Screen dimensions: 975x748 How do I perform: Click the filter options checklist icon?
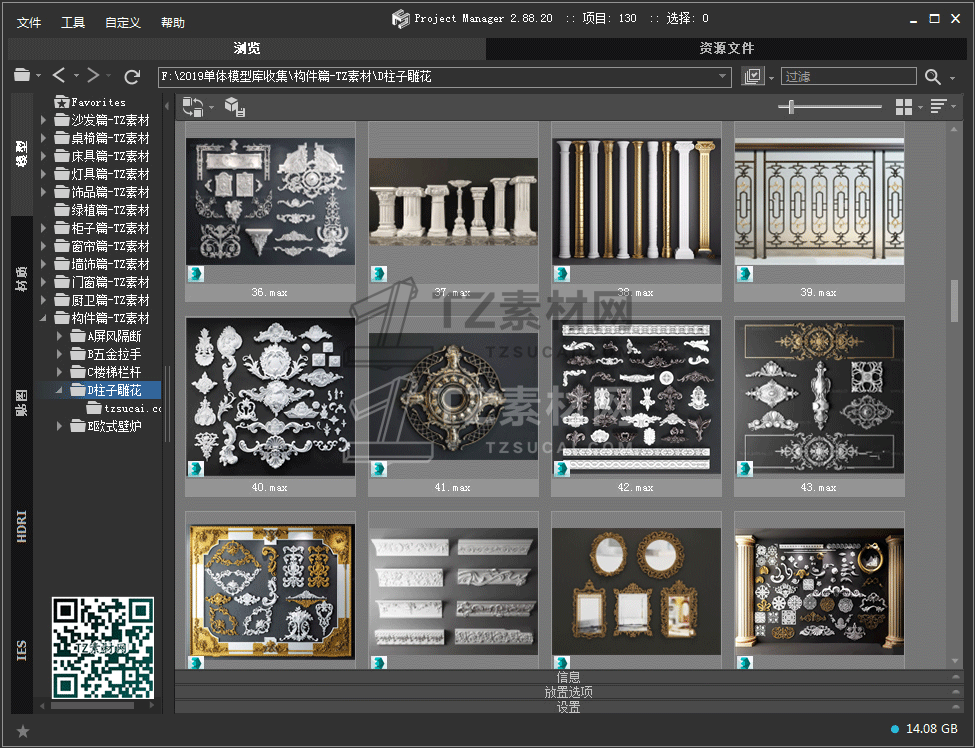[x=753, y=77]
